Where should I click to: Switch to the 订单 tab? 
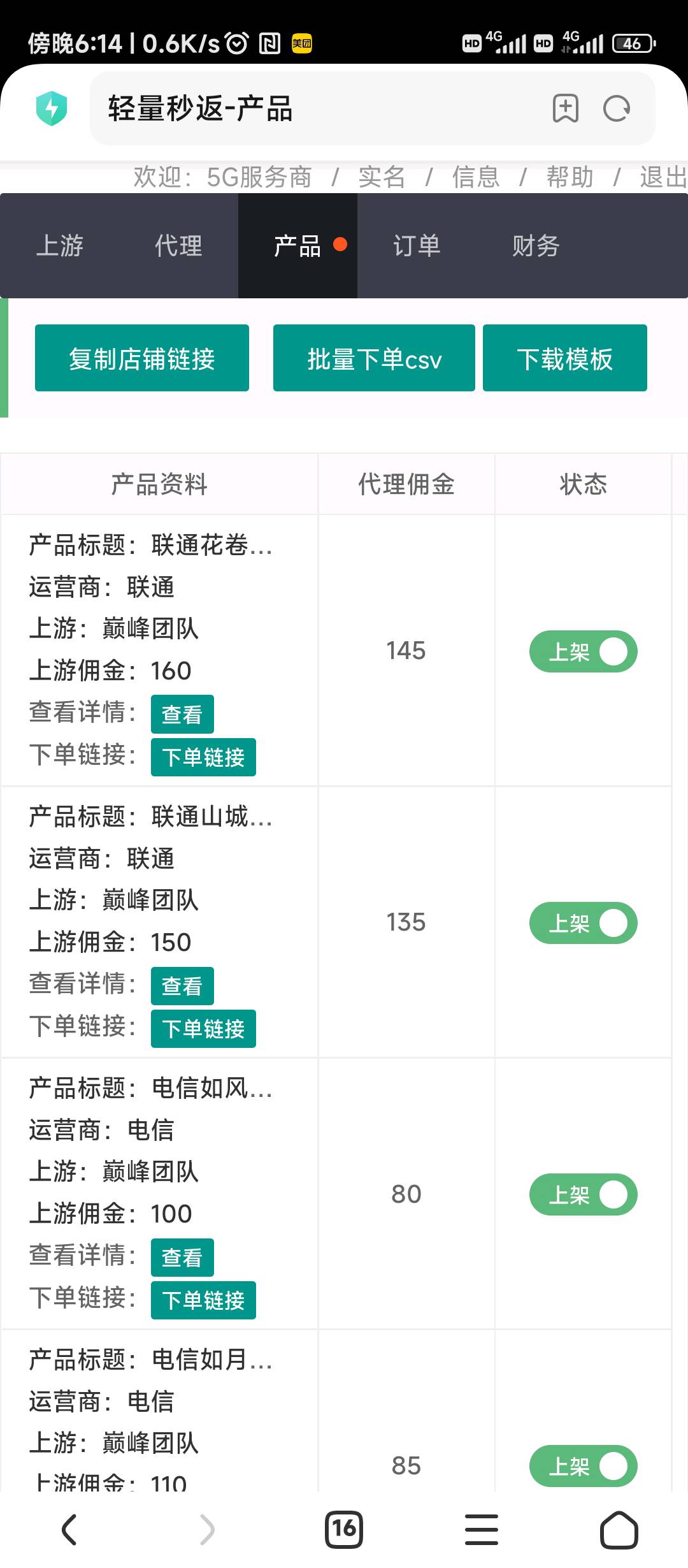pos(417,246)
